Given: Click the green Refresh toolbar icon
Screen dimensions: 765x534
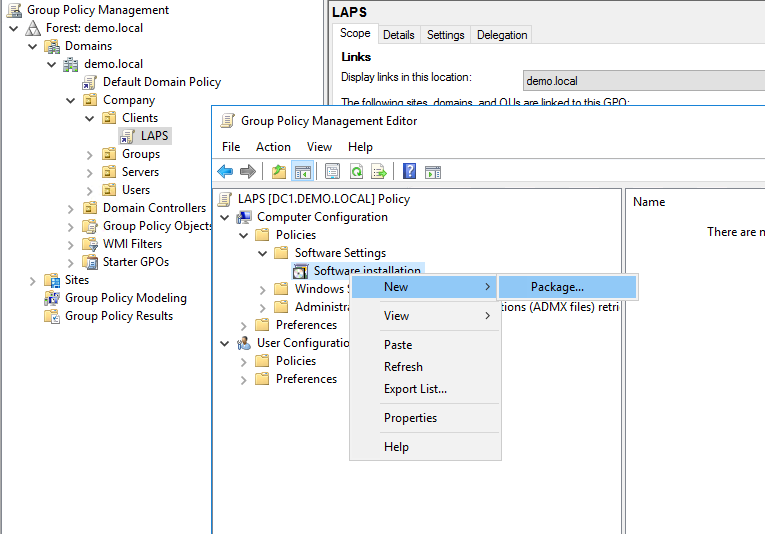Looking at the screenshot, I should [356, 171].
